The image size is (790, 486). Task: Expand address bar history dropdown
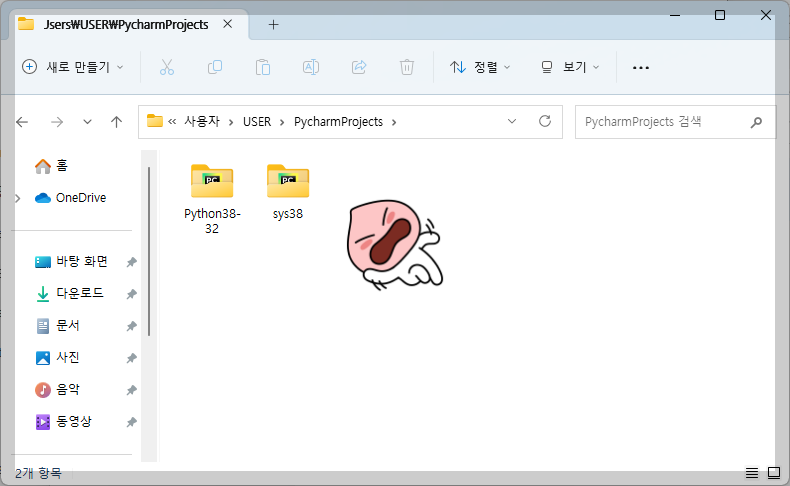[512, 121]
